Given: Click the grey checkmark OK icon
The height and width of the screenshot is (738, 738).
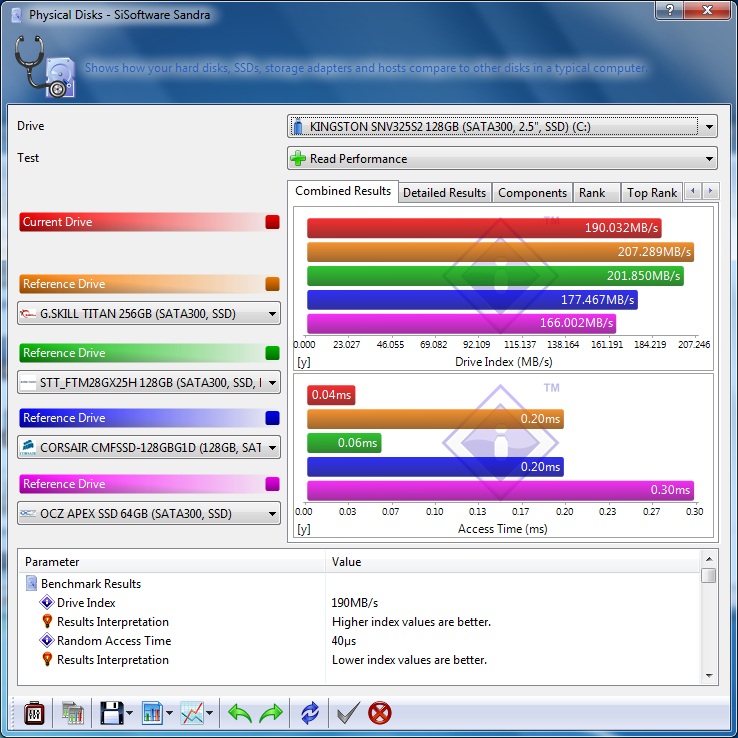Looking at the screenshot, I should (349, 714).
